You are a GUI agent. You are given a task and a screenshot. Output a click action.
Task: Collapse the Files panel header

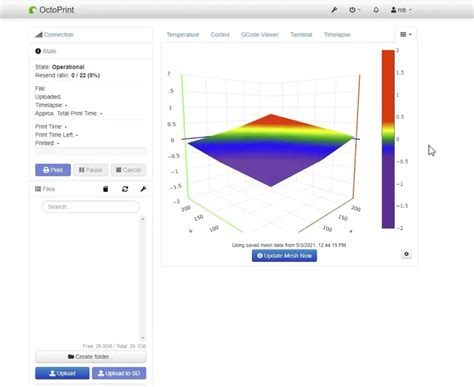click(45, 189)
